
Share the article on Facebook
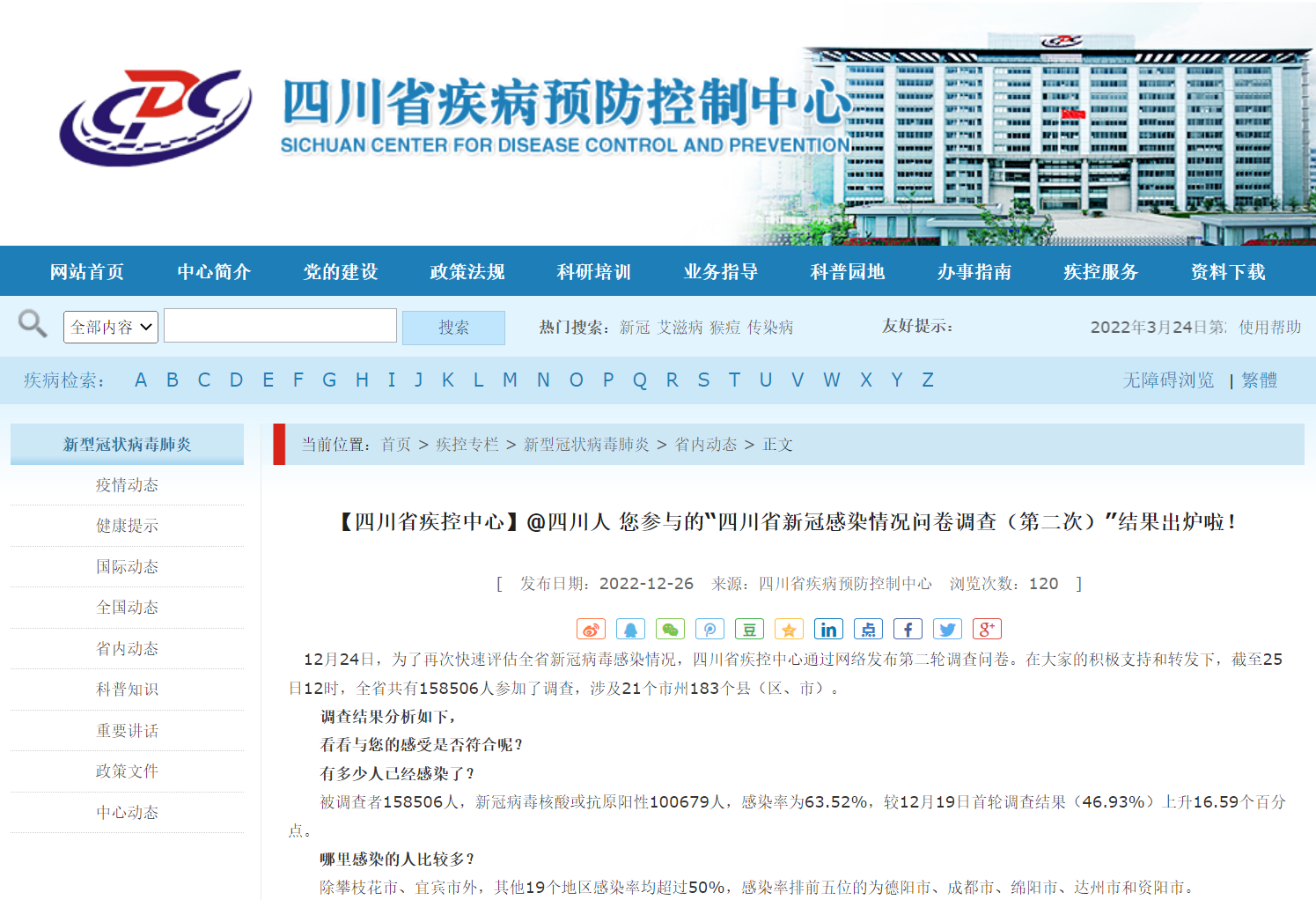click(x=908, y=629)
